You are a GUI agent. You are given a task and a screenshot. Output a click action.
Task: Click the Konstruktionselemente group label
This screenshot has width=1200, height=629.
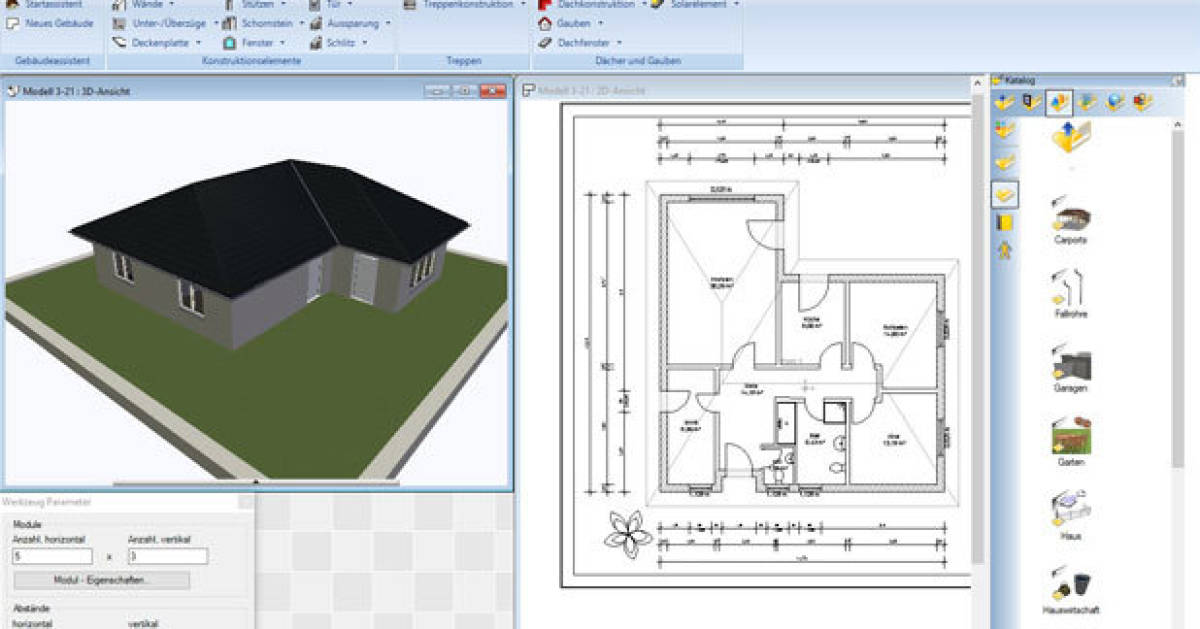click(x=251, y=61)
